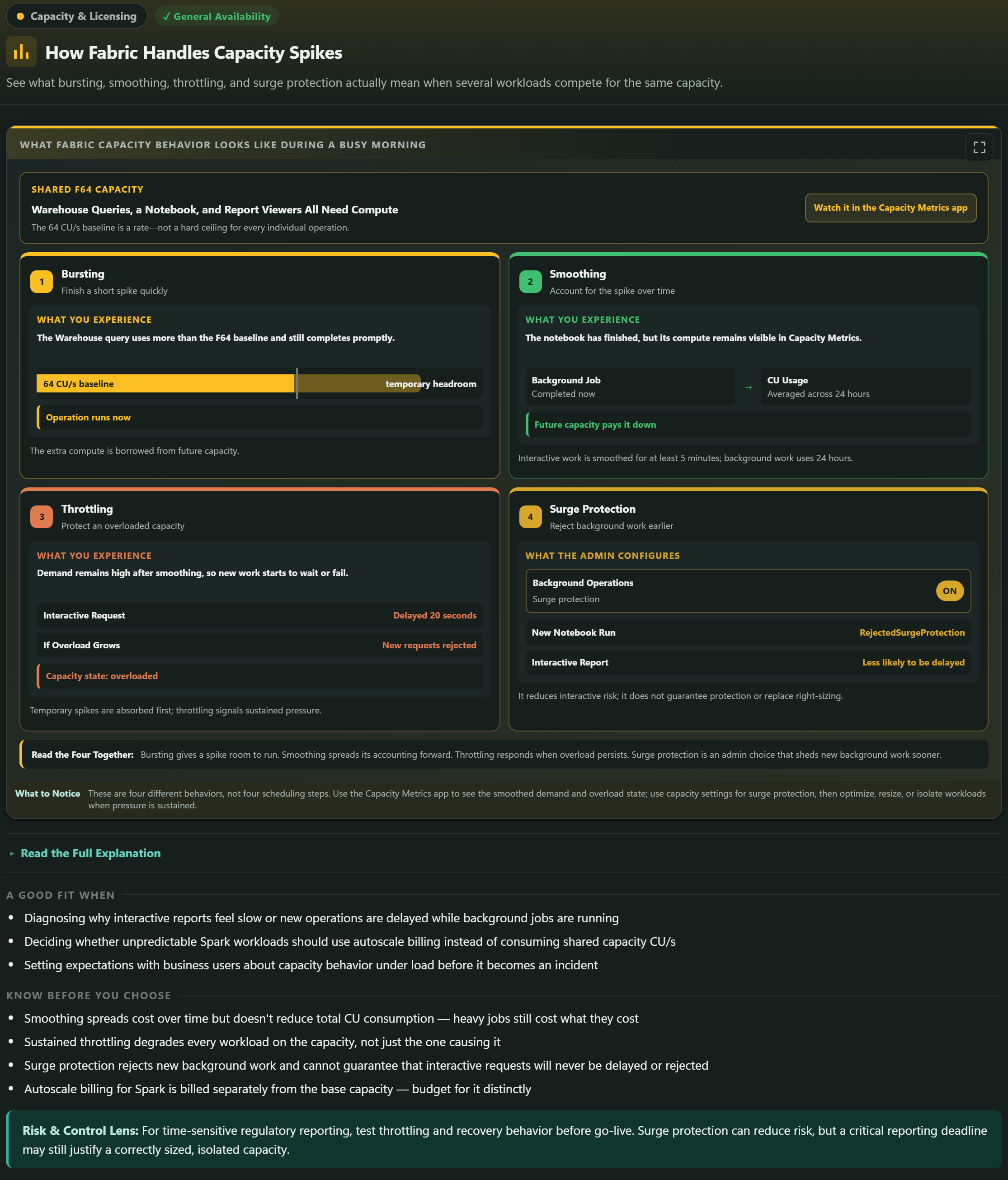Click 'Capacity state: overloaded' callout
Screen dimensions: 1008x1180
[x=260, y=676]
